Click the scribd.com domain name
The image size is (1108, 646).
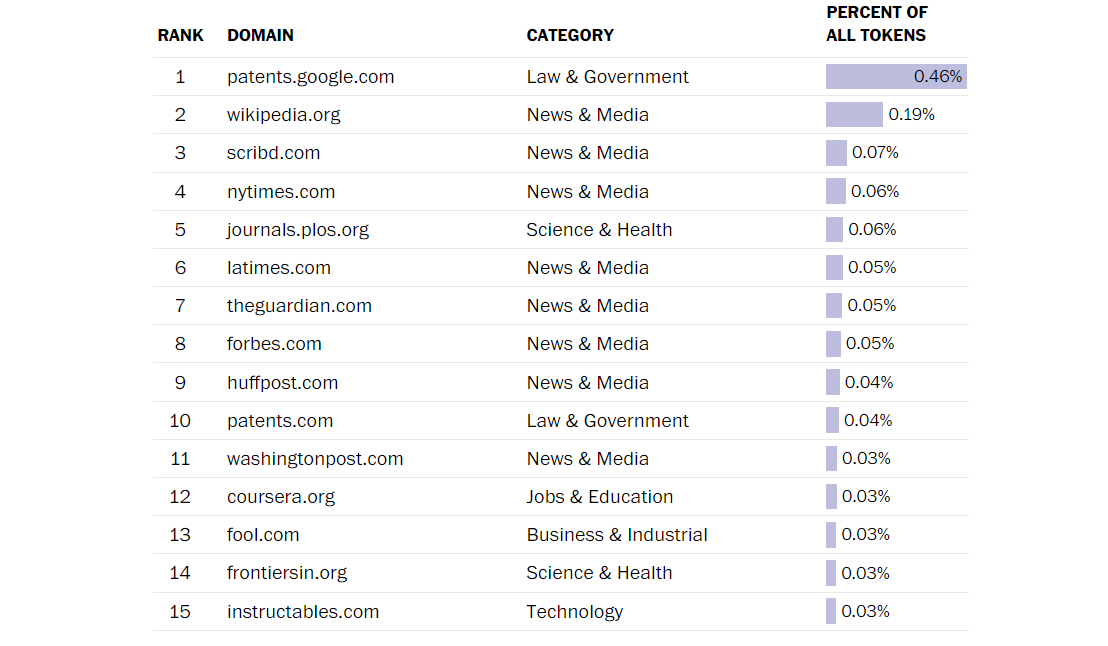[273, 153]
